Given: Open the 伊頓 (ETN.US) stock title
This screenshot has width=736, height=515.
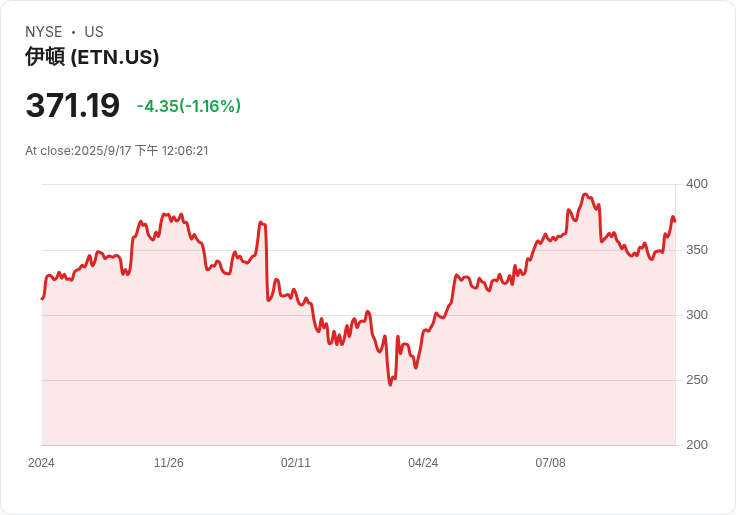Looking at the screenshot, I should (92, 58).
